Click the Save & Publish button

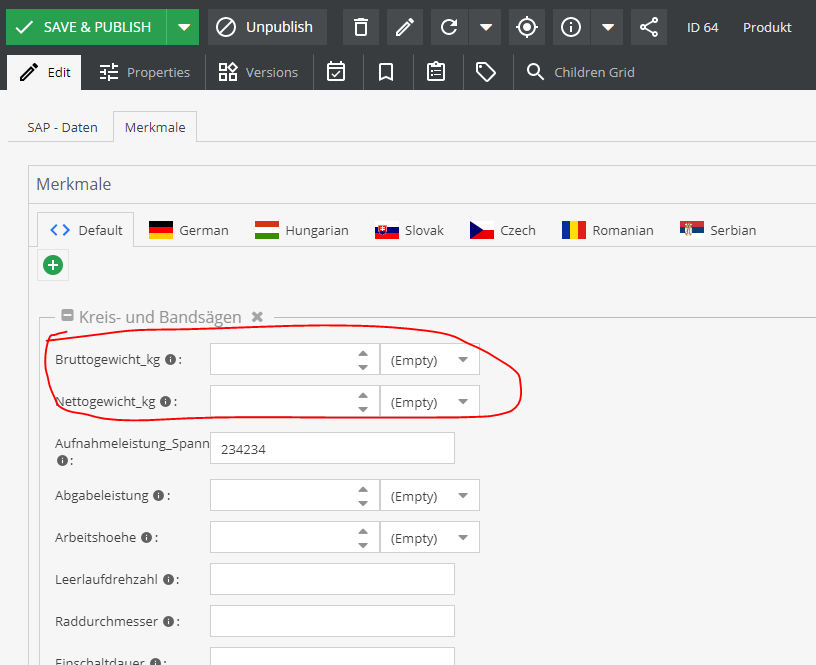pyautogui.click(x=86, y=27)
